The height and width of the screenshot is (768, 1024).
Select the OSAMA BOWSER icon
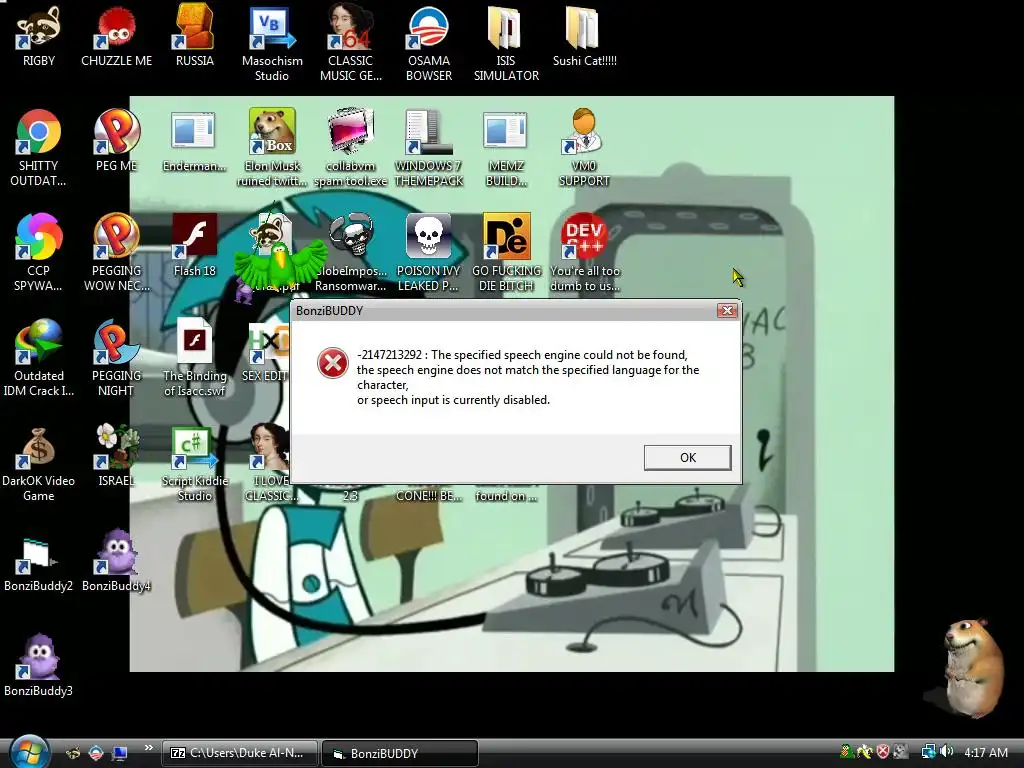428,44
